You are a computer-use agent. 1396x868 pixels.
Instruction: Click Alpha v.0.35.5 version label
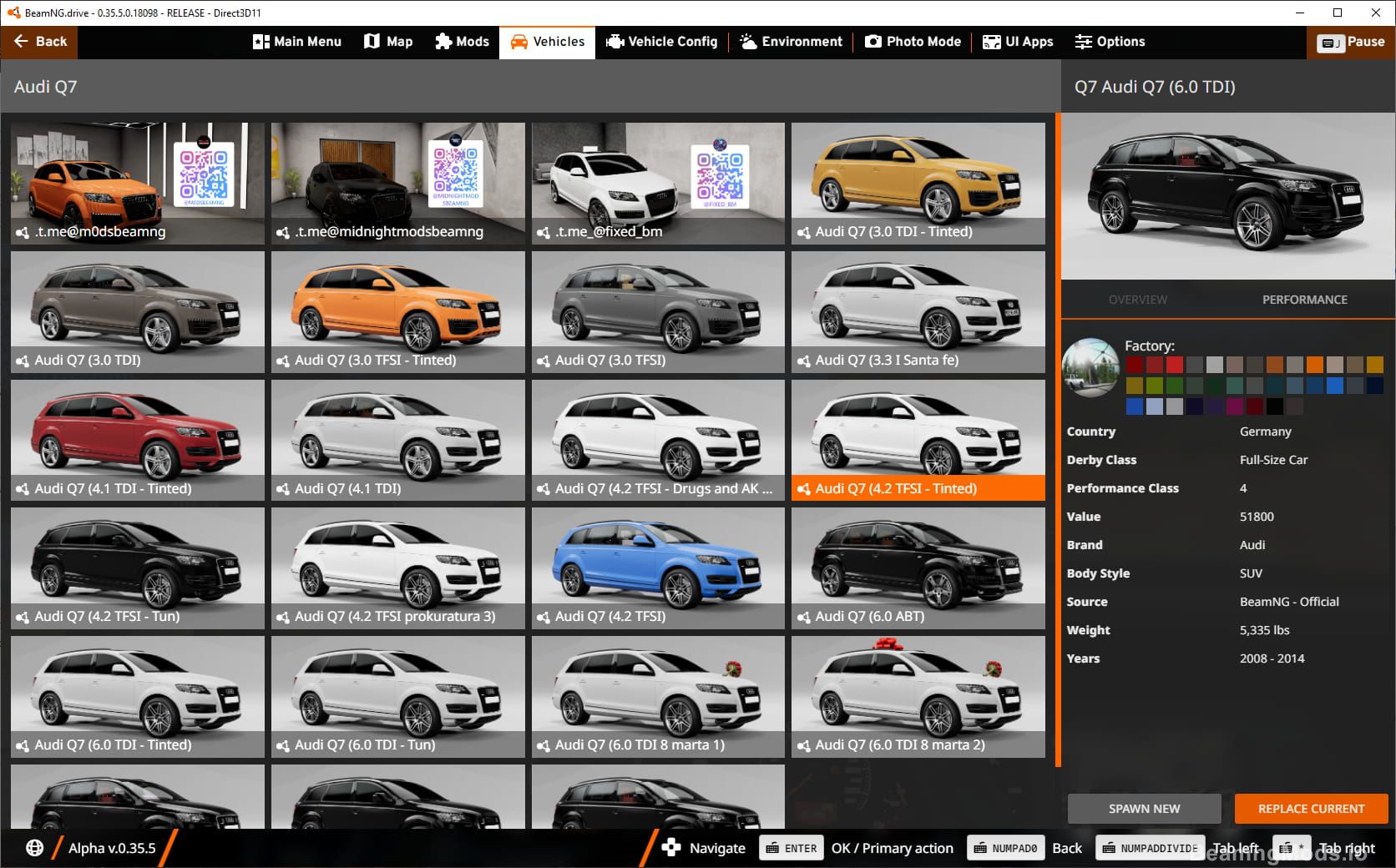[x=112, y=848]
